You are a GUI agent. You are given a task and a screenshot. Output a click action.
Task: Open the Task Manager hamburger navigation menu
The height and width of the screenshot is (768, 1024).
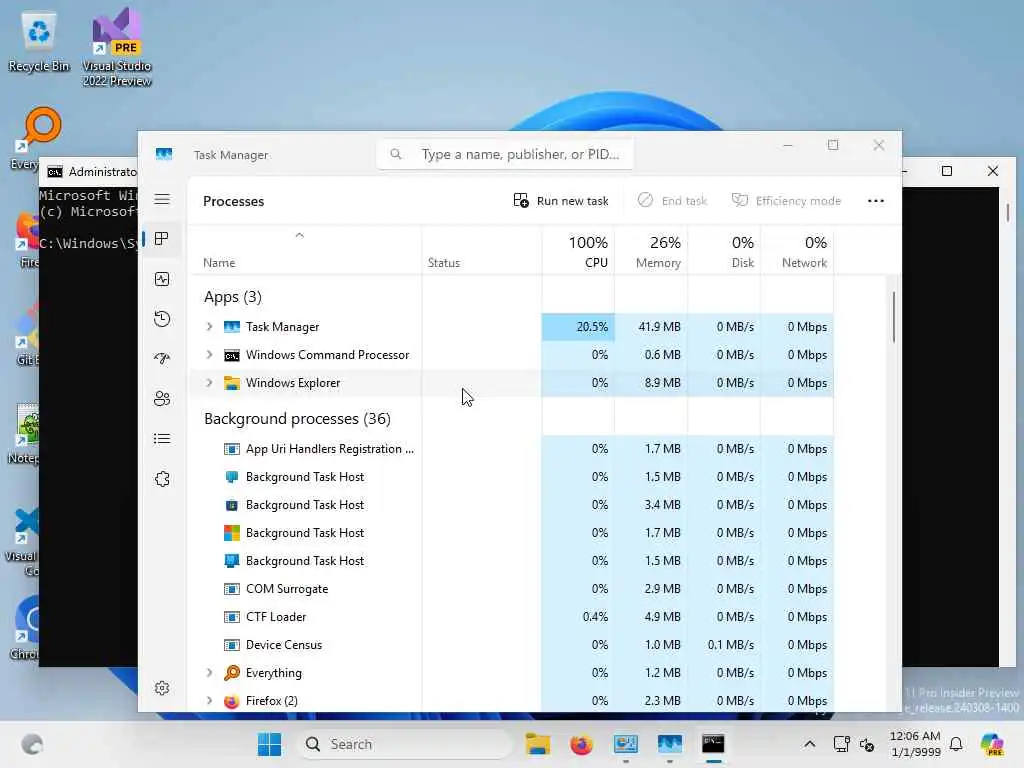click(x=162, y=199)
